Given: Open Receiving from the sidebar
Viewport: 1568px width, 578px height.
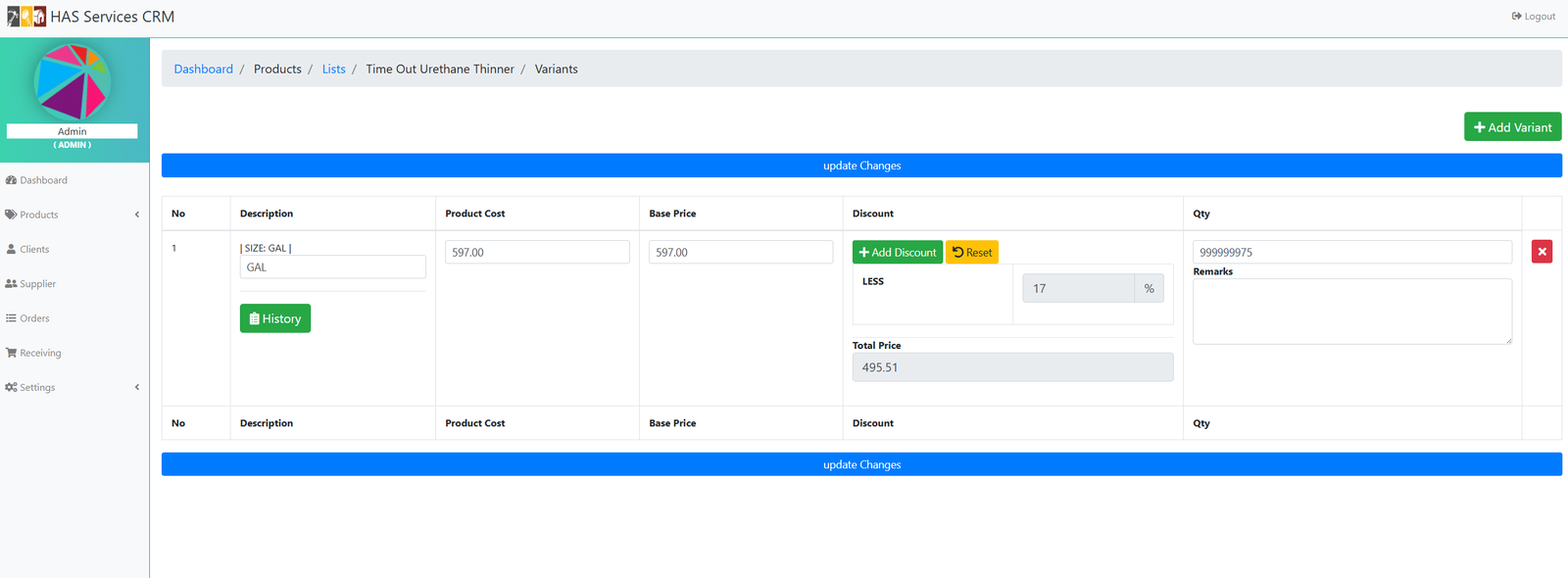Looking at the screenshot, I should point(40,353).
